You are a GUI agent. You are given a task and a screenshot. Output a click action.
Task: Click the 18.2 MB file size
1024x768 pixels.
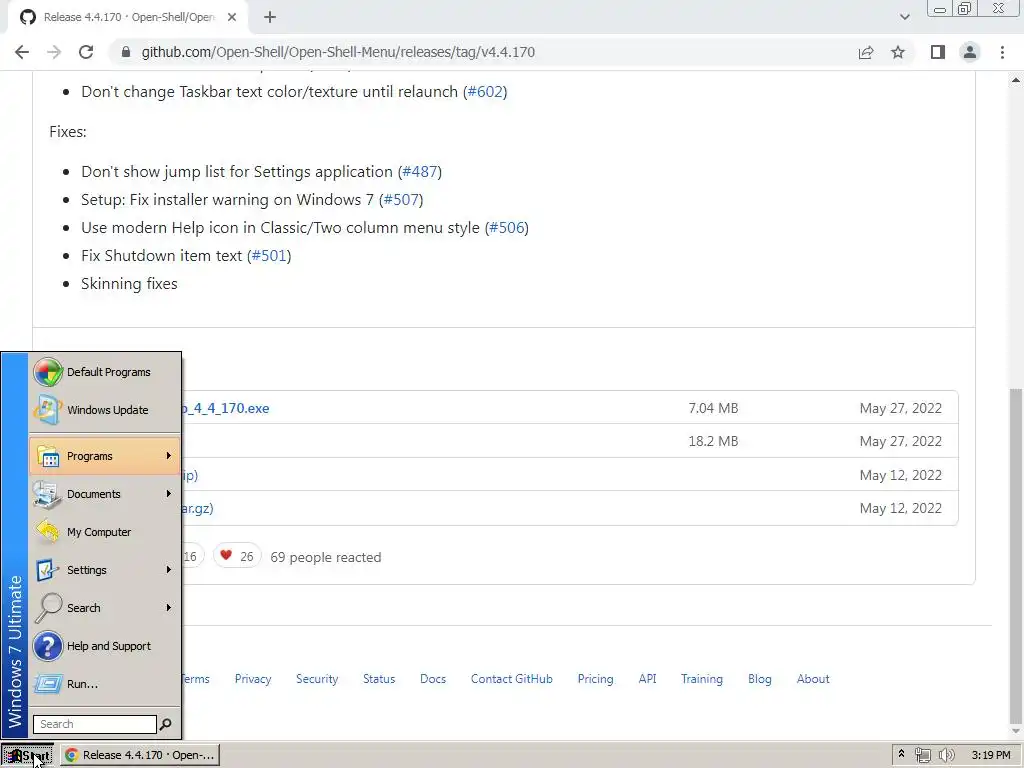713,441
